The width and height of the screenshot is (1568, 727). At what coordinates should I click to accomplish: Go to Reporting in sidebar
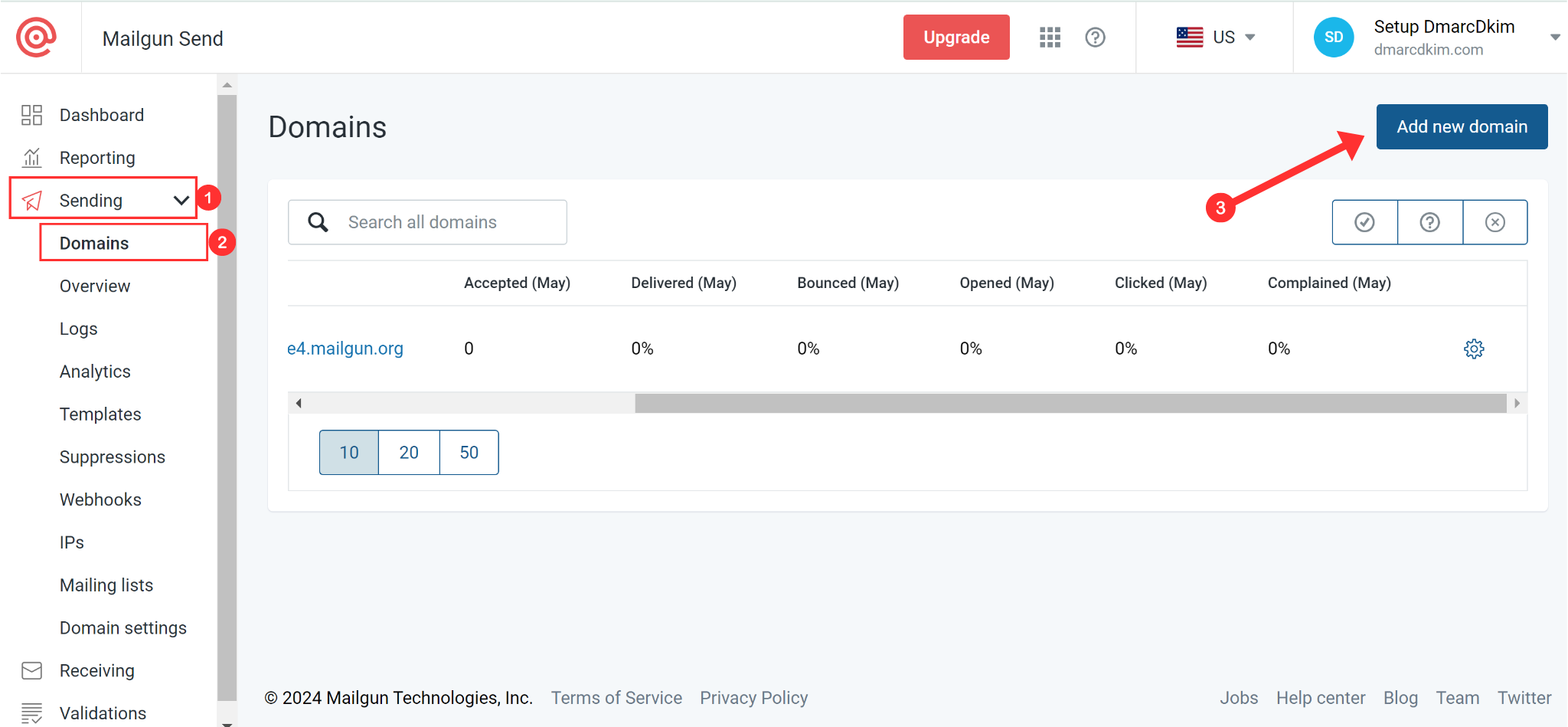click(x=97, y=158)
